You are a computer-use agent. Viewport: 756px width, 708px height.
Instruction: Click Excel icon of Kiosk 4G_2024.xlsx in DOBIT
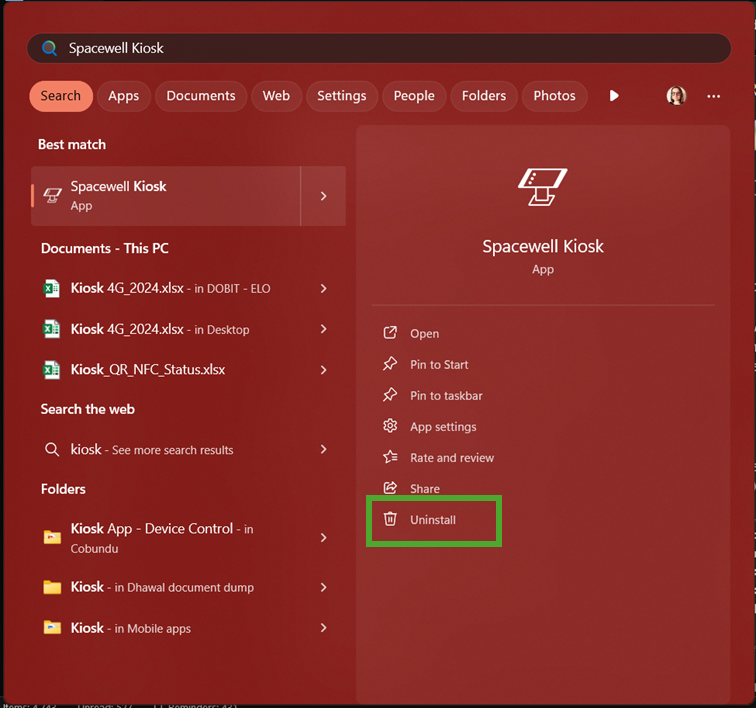(x=52, y=289)
